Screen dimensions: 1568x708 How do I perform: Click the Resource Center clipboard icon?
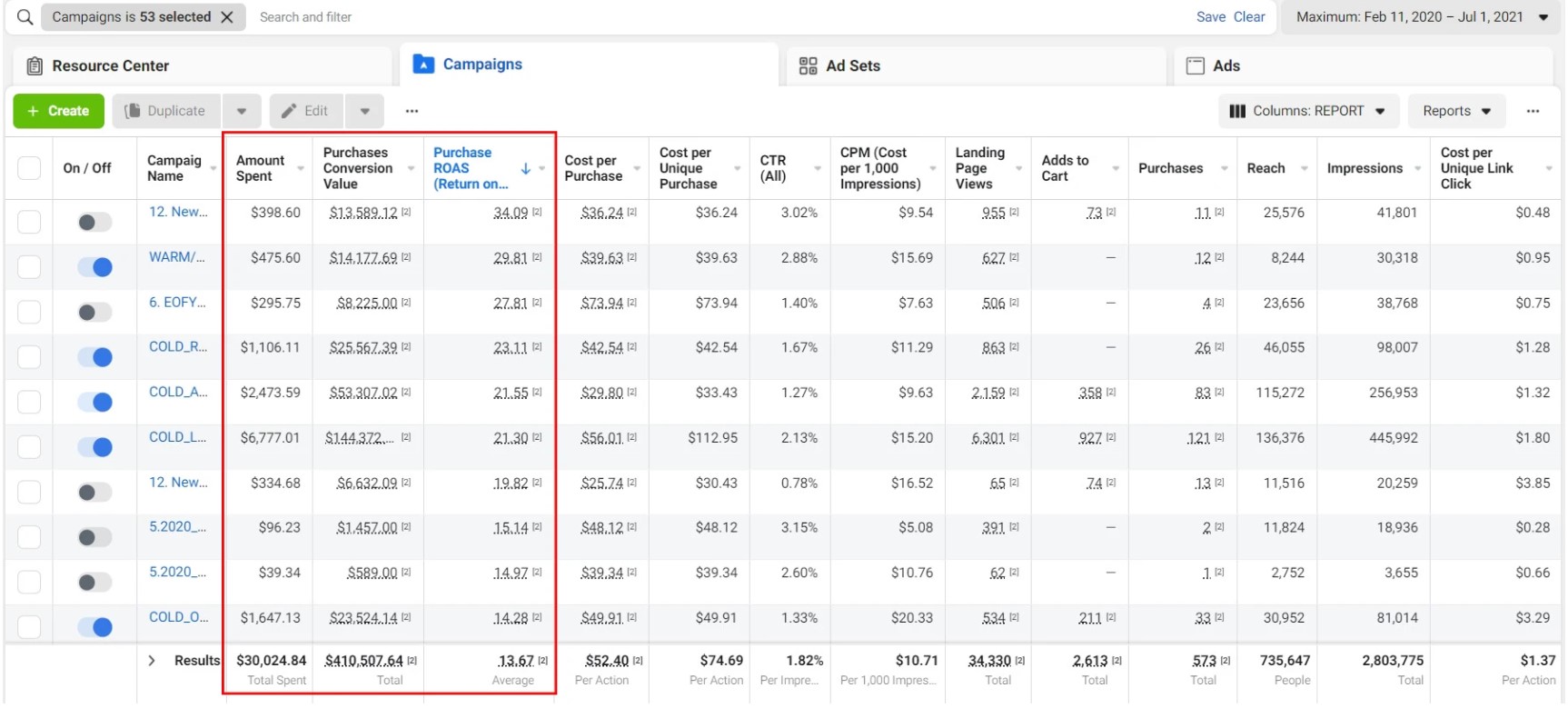[x=35, y=65]
